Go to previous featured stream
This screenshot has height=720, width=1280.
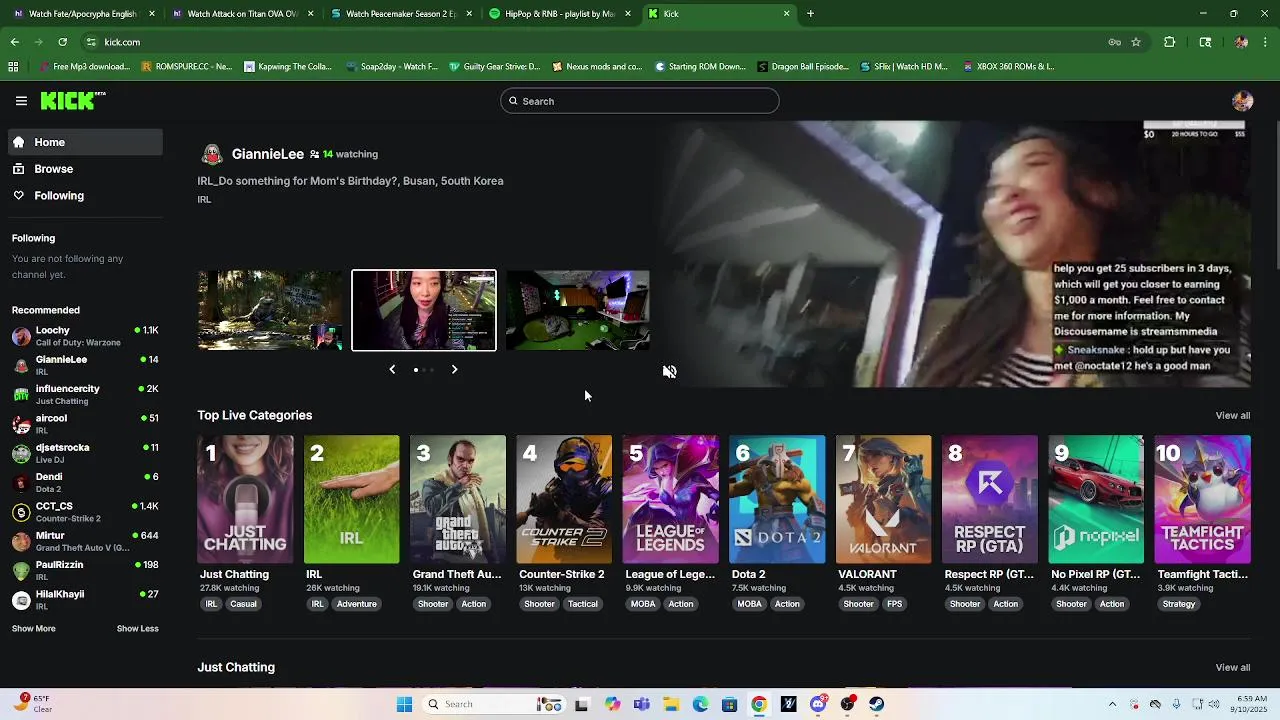pyautogui.click(x=392, y=370)
